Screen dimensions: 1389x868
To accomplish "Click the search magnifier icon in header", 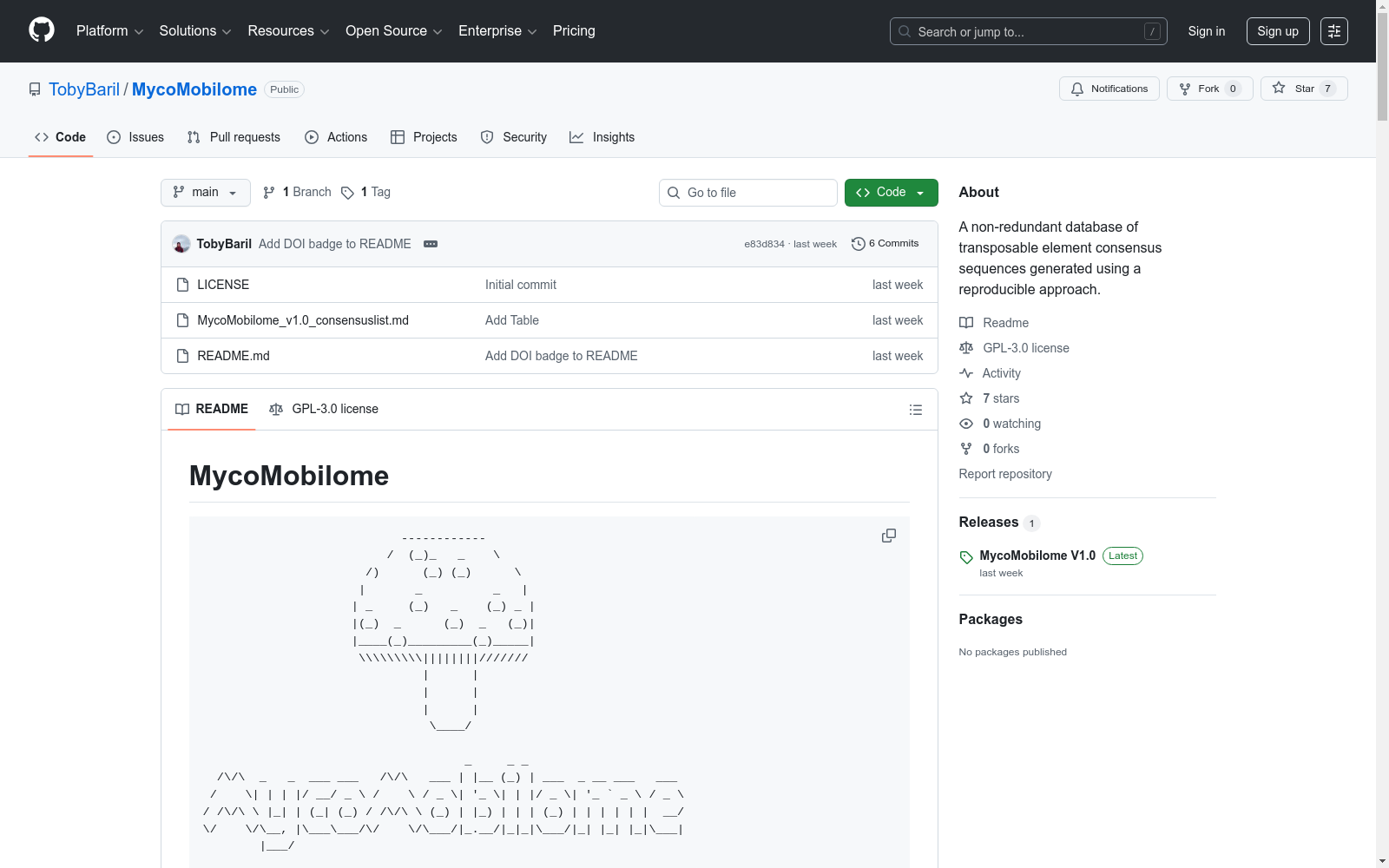I will [905, 31].
